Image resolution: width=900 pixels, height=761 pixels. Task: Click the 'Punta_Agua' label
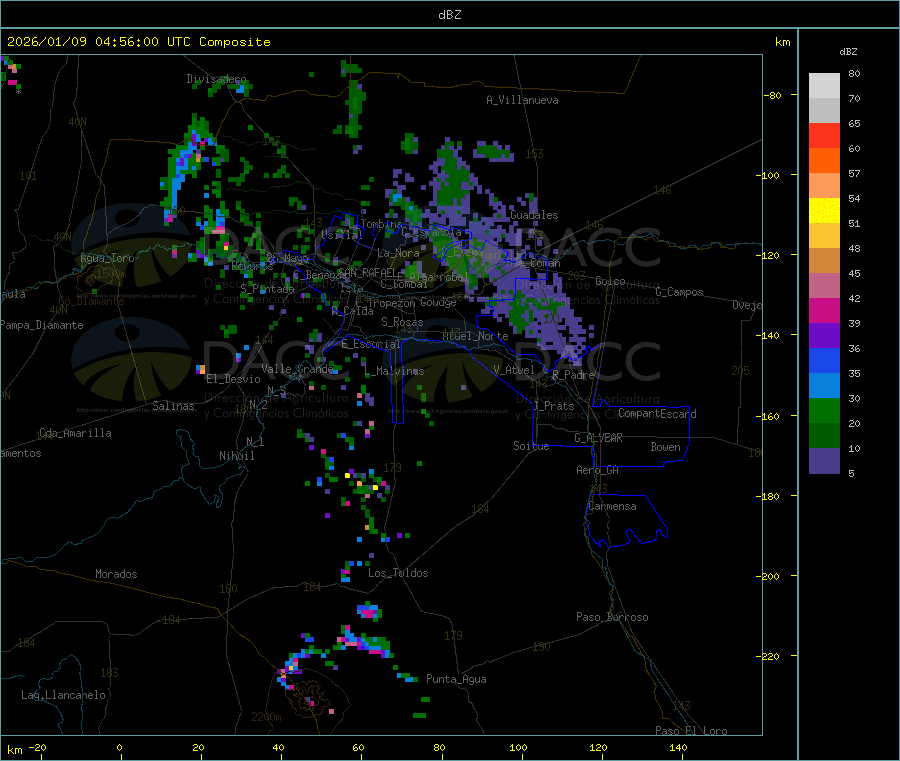(x=456, y=679)
